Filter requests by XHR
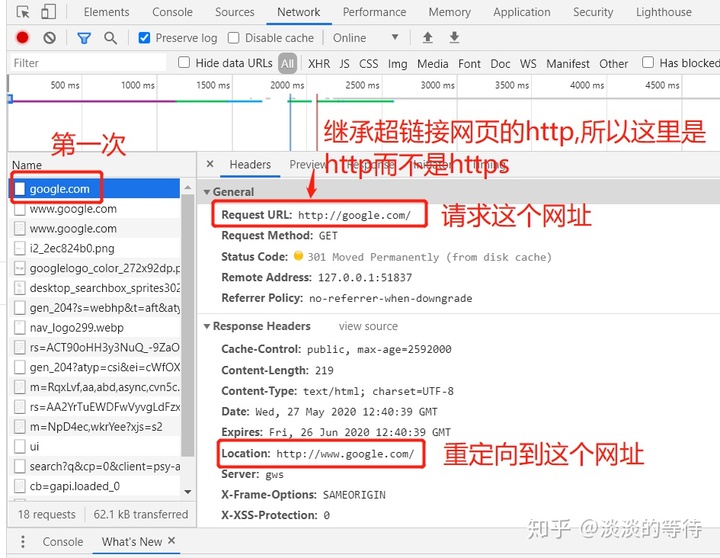The width and height of the screenshot is (720, 558). tap(319, 63)
